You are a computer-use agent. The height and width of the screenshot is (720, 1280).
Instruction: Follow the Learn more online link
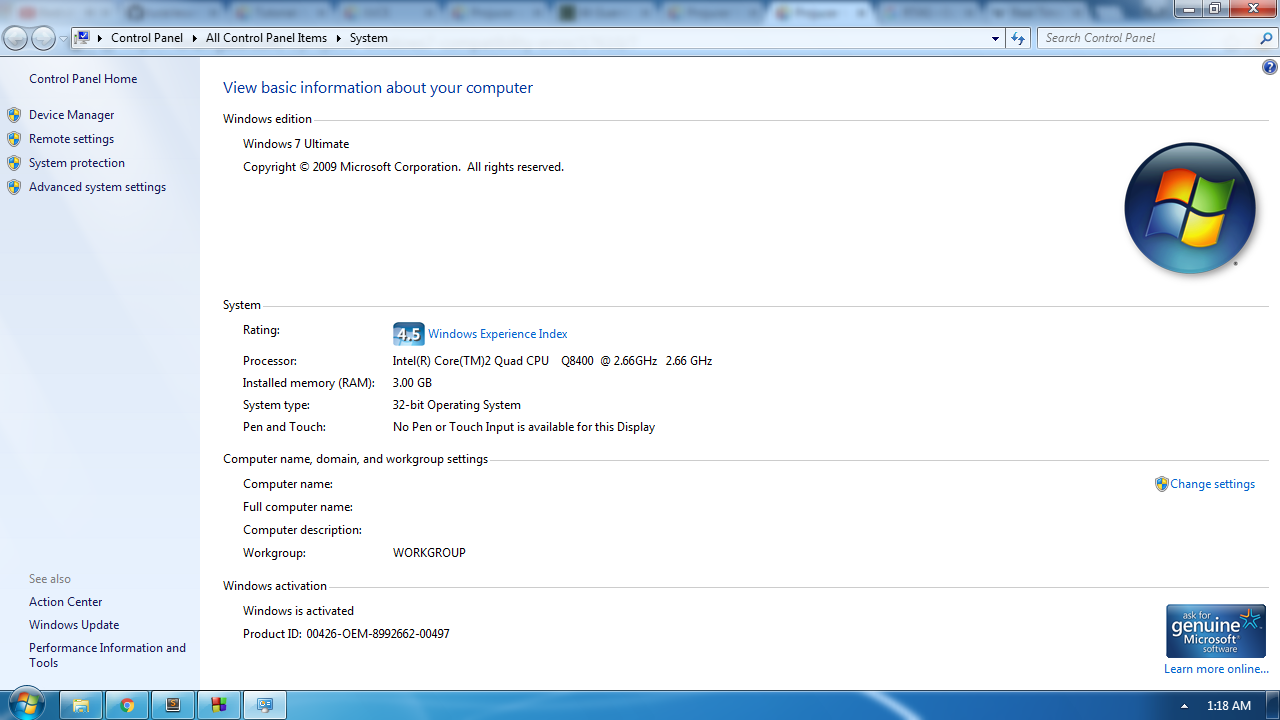[x=1216, y=669]
